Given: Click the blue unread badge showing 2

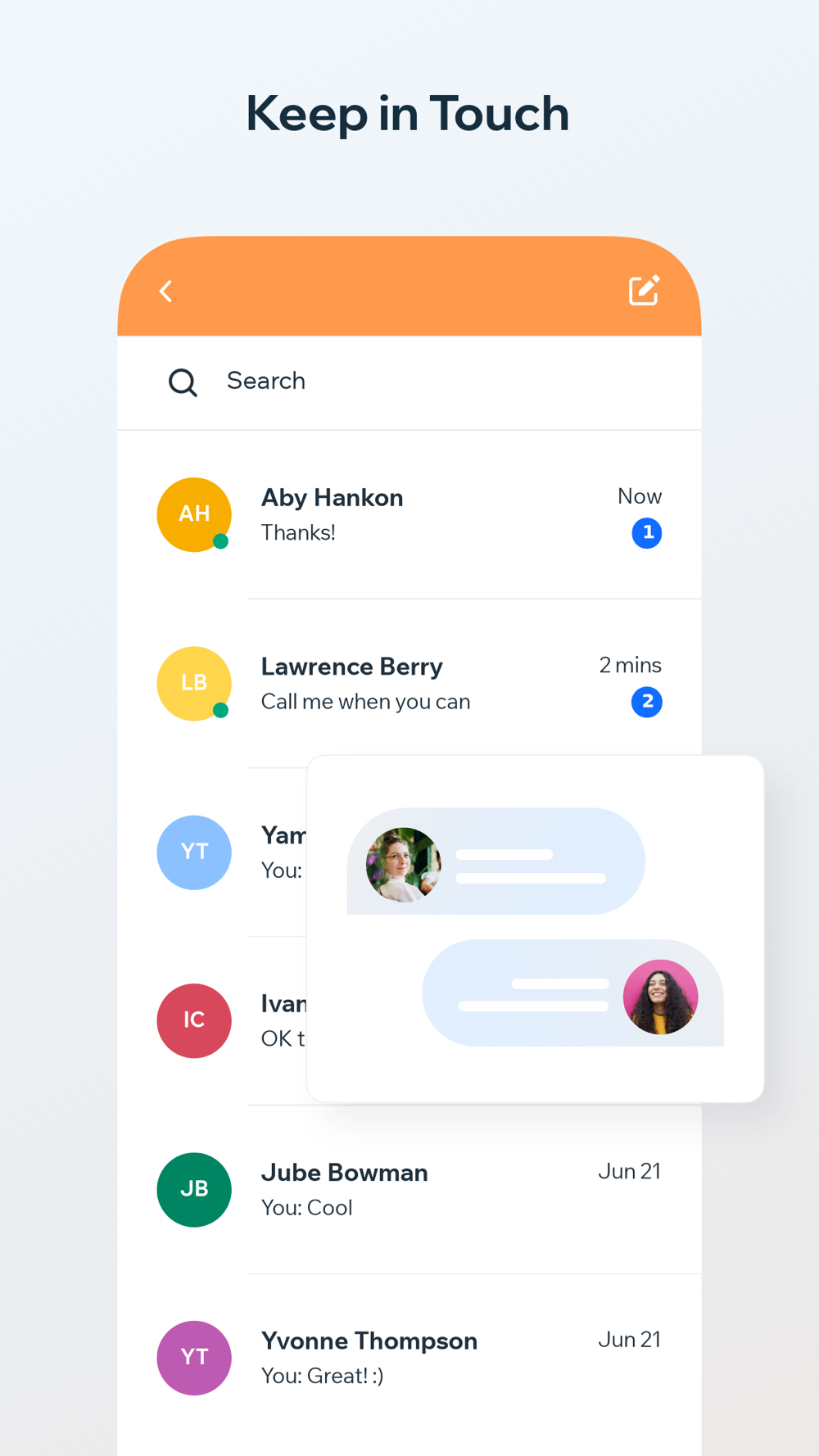Looking at the screenshot, I should point(647,702).
